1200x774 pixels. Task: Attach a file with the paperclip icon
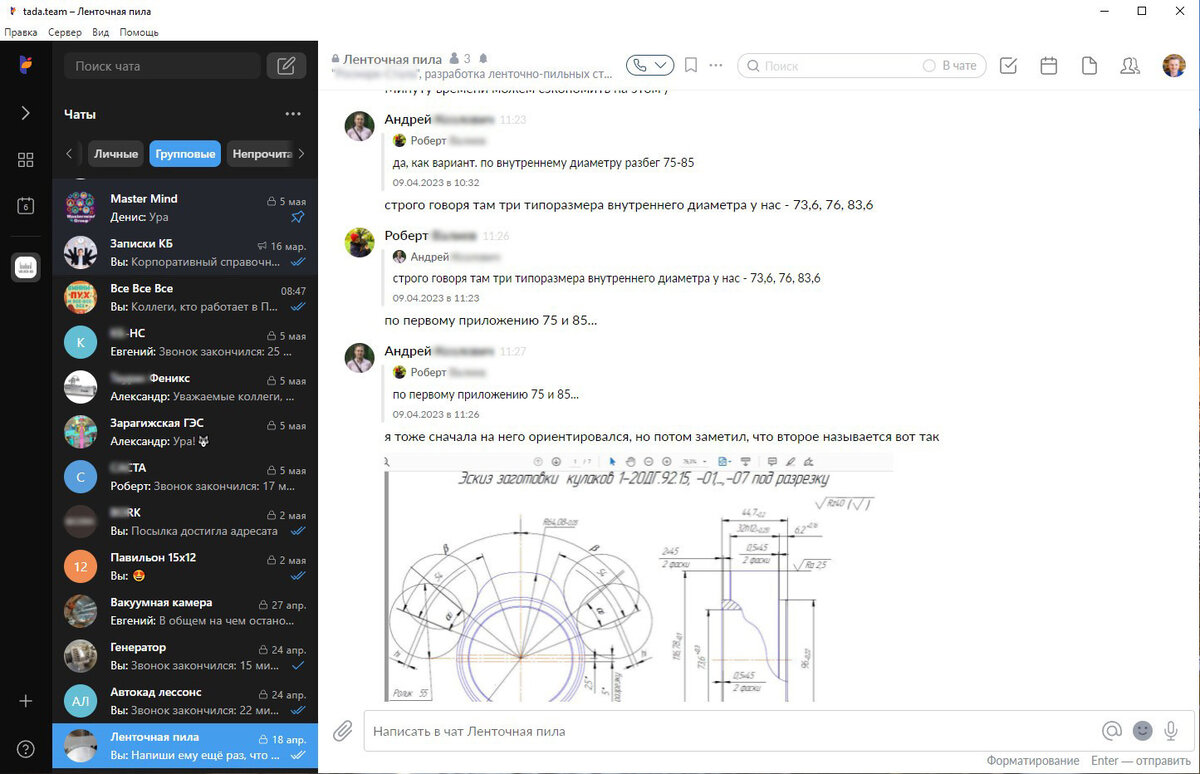(x=341, y=731)
